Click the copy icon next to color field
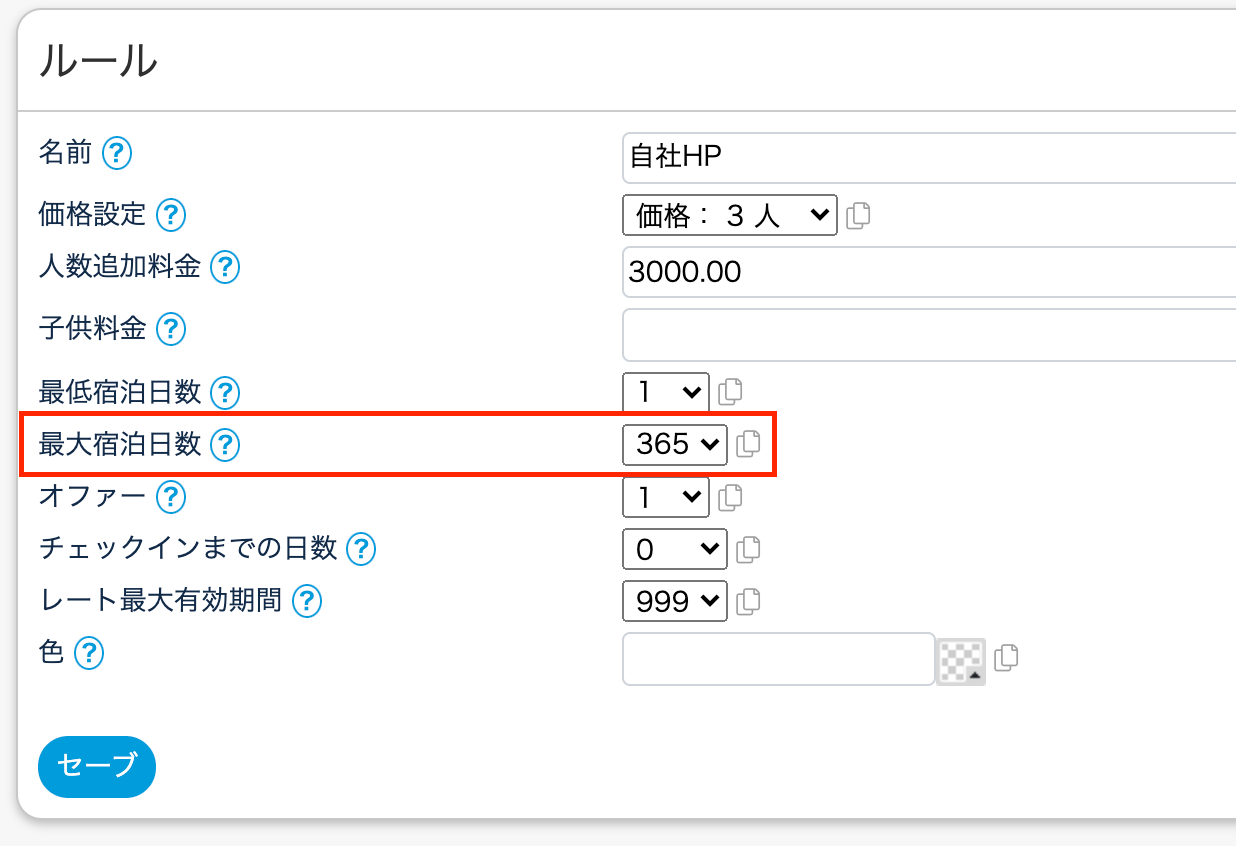This screenshot has height=846, width=1236. [x=1007, y=657]
